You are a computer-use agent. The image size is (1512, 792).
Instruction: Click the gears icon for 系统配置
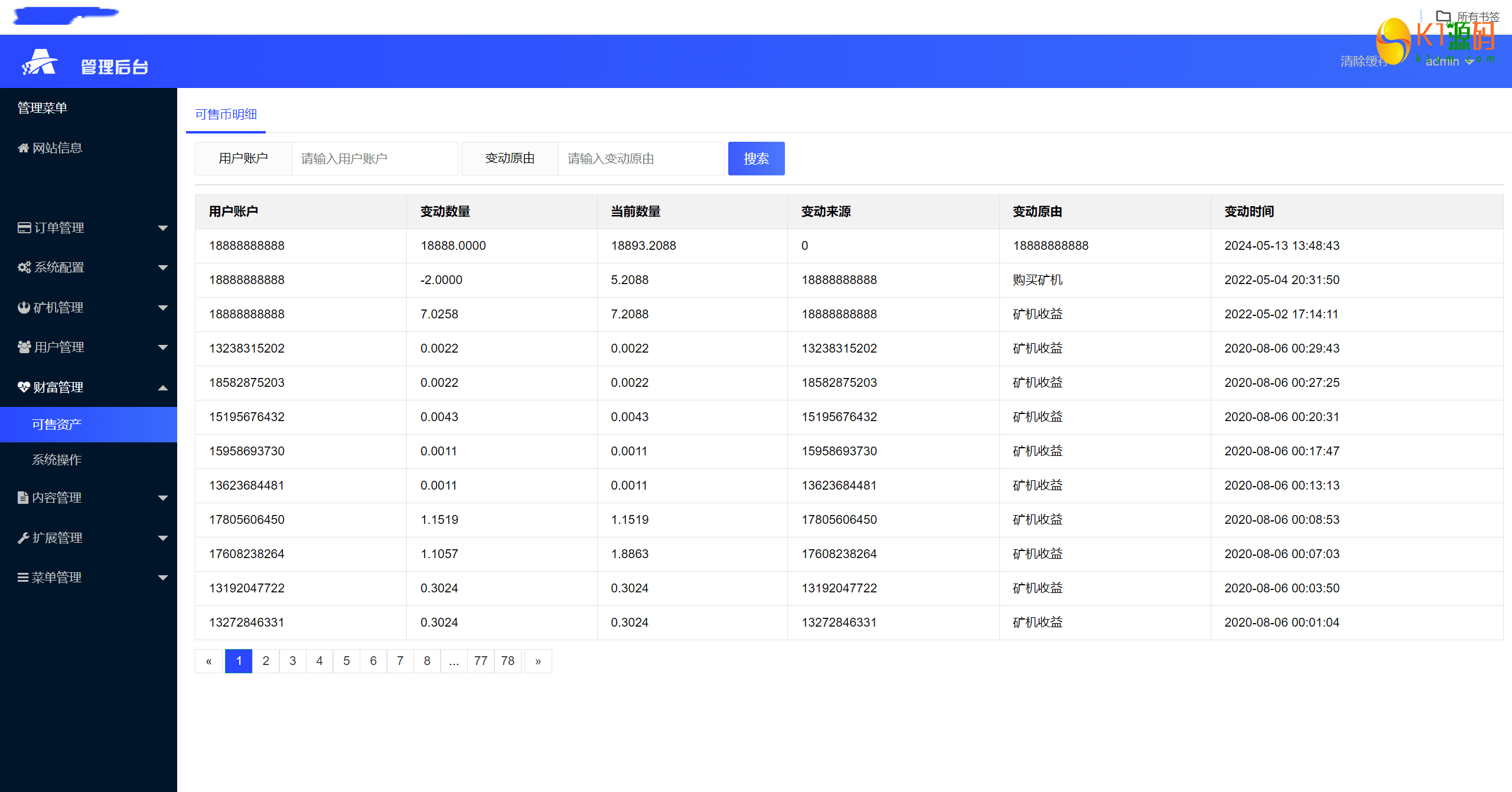tap(24, 268)
